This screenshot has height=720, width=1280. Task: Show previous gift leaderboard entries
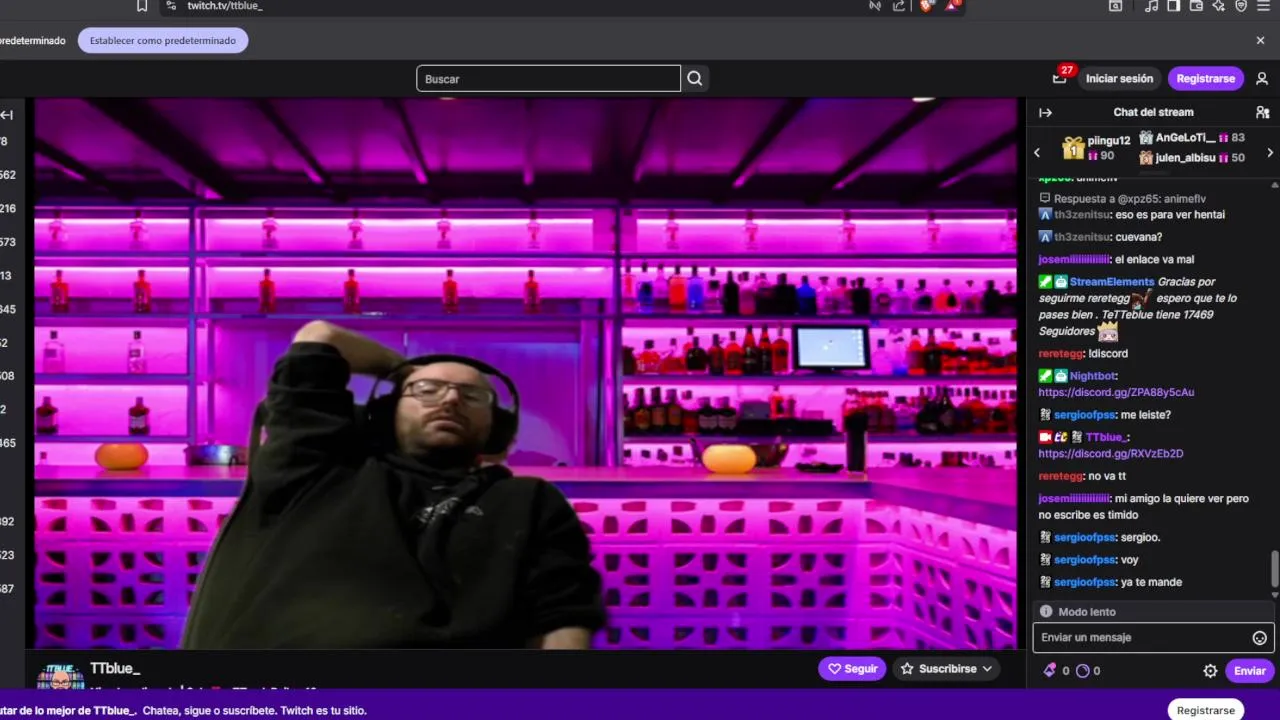(1037, 152)
